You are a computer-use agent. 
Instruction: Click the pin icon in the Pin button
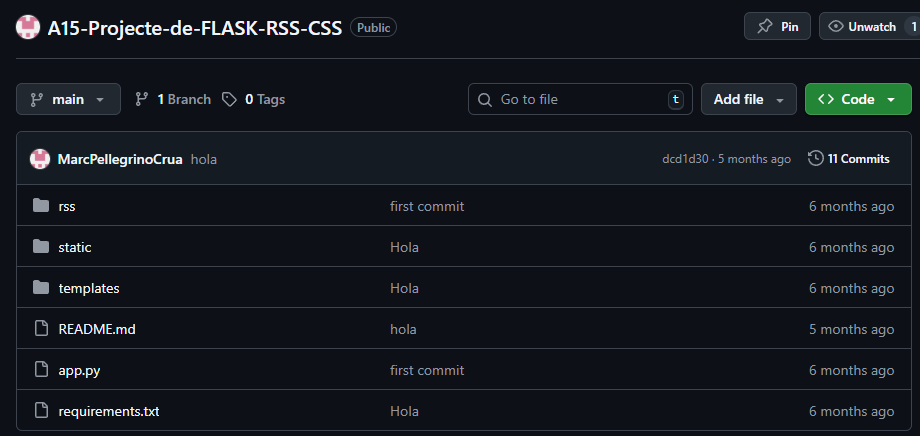(765, 26)
